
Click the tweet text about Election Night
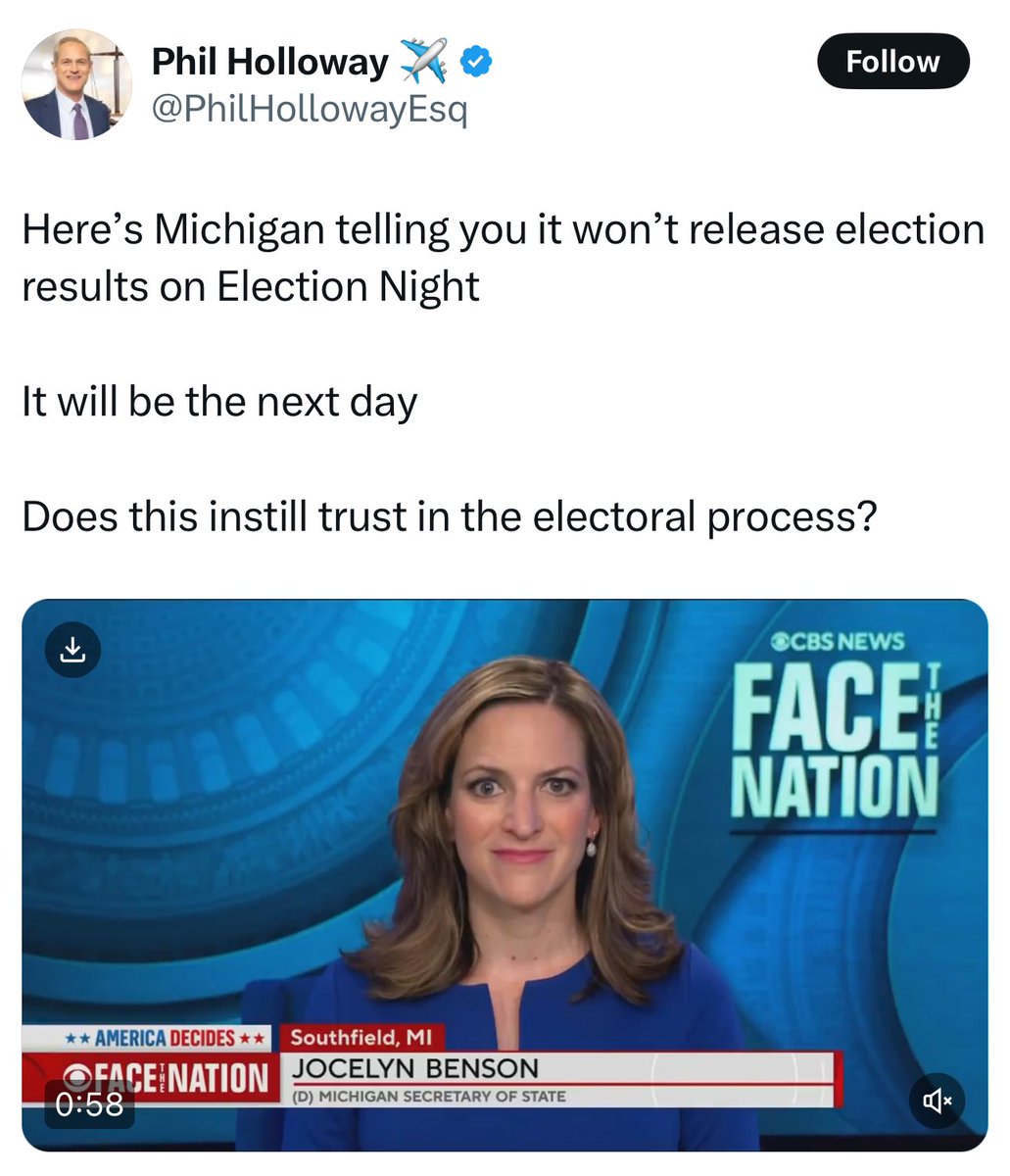[x=503, y=258]
